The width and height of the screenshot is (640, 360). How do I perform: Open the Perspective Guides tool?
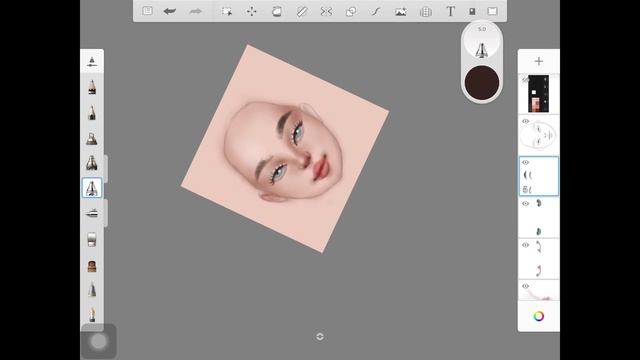[425, 11]
